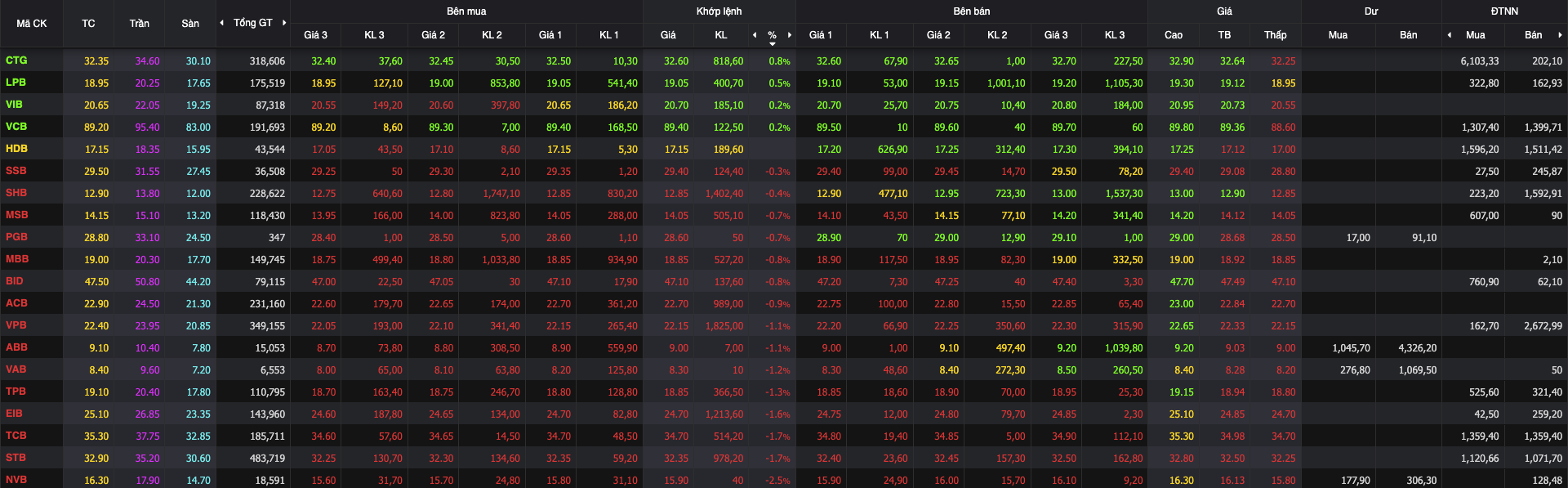Click the Cao column header
Image resolution: width=1568 pixels, height=488 pixels.
[1174, 35]
